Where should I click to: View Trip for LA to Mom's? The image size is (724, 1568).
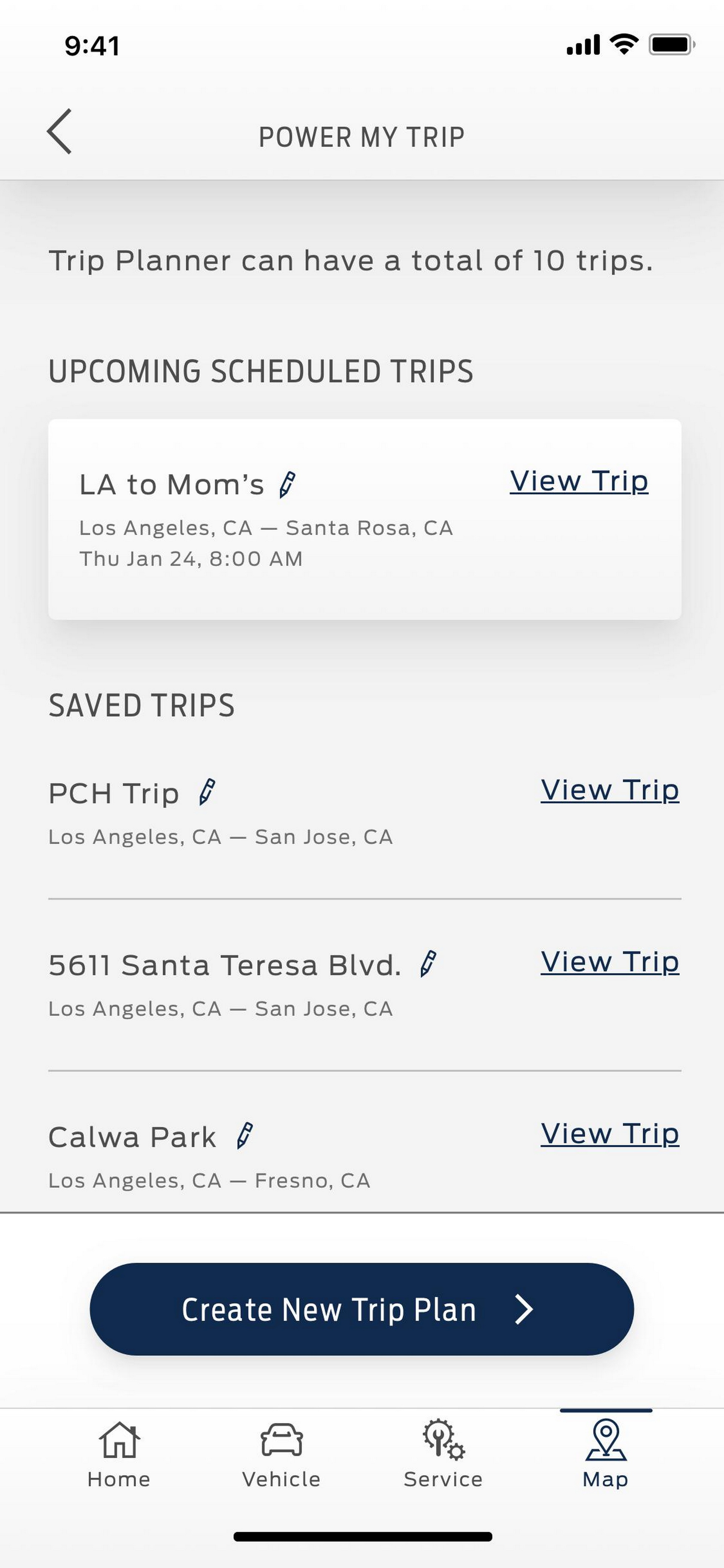tap(578, 481)
